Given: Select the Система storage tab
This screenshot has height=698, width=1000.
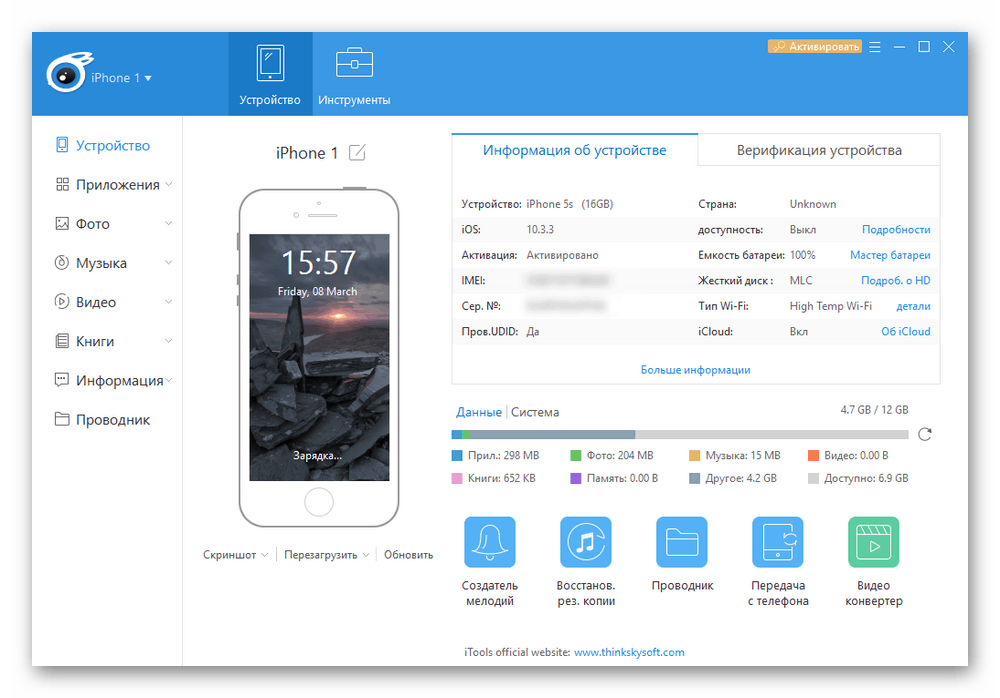Looking at the screenshot, I should (535, 412).
